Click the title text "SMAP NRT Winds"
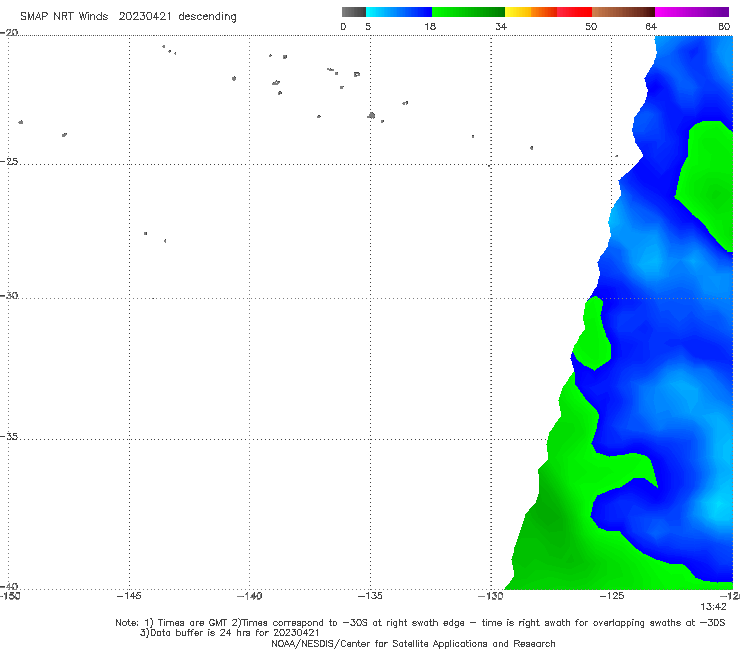 (x=64, y=16)
